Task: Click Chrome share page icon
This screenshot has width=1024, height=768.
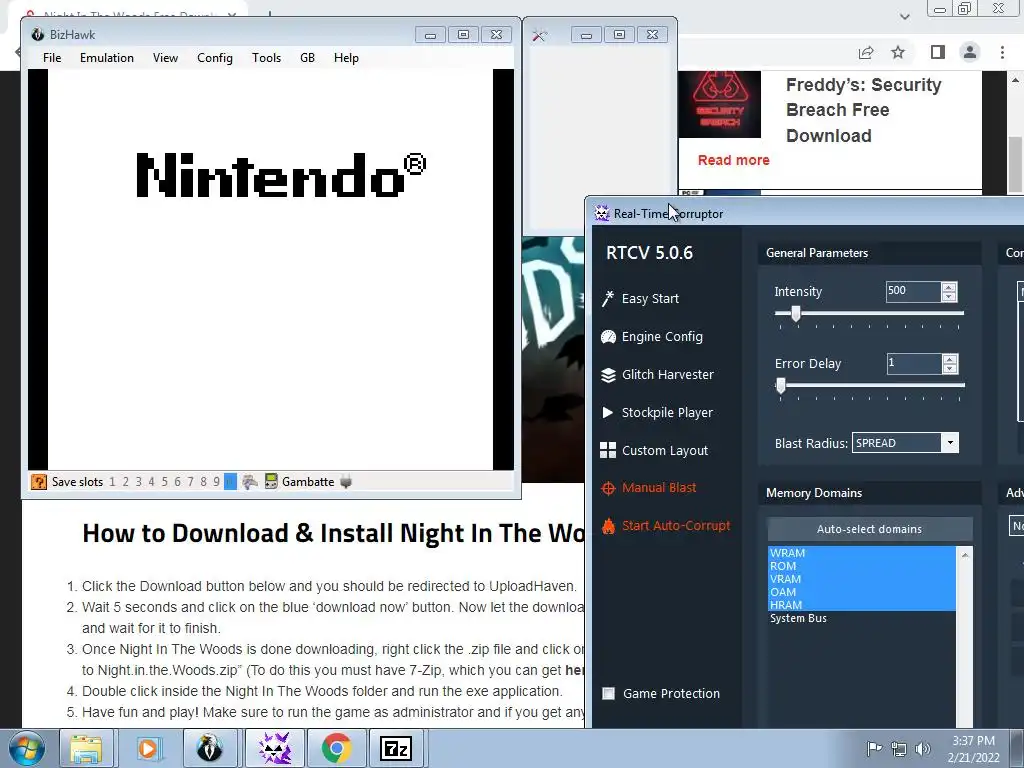Action: [866, 52]
